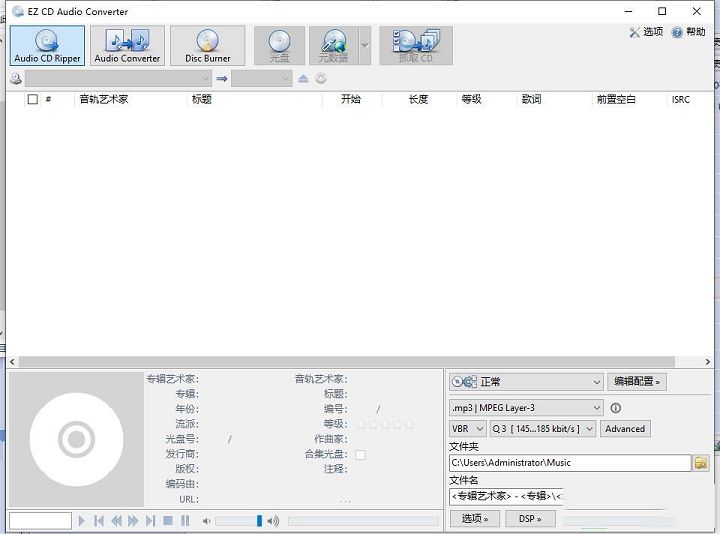Click the playback time display field
720x534 pixels.
click(x=40, y=521)
